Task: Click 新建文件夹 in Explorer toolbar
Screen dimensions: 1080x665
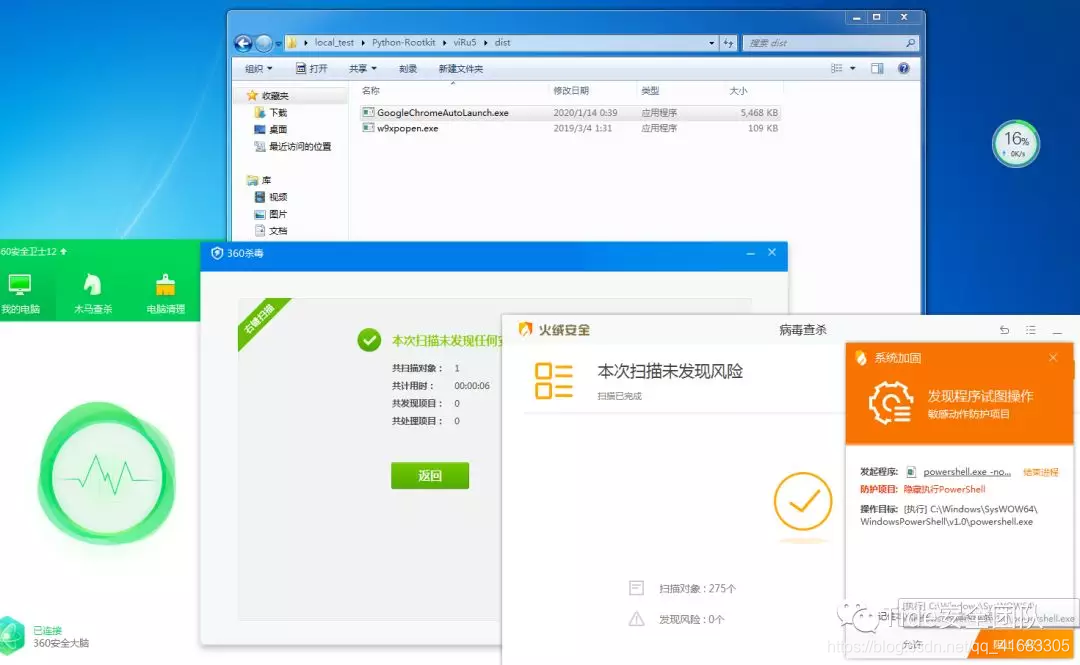Action: click(x=461, y=68)
